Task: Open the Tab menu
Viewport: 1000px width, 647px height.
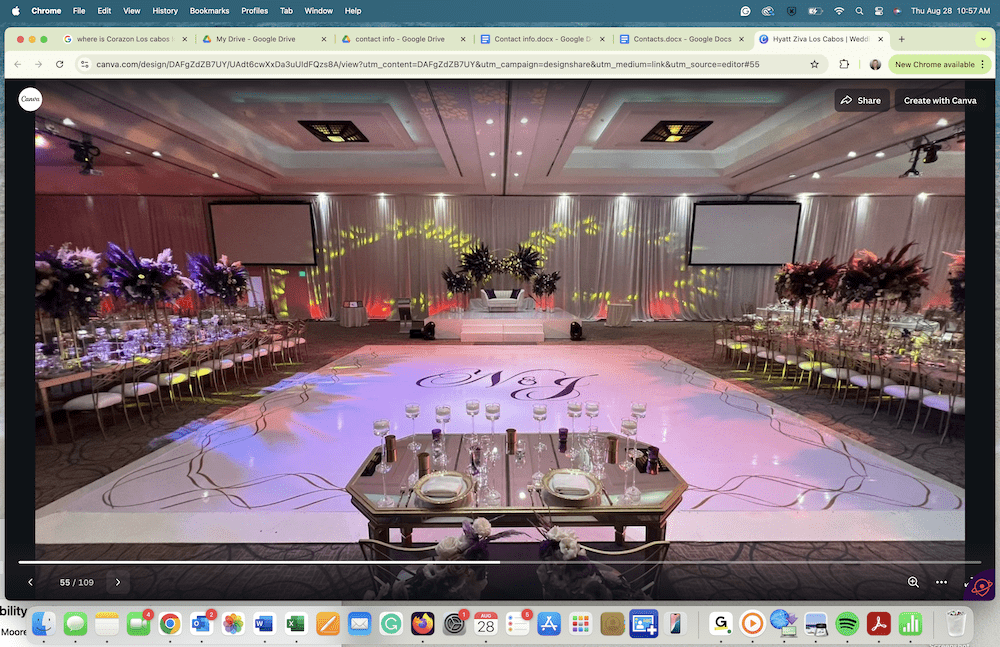Action: (x=286, y=11)
